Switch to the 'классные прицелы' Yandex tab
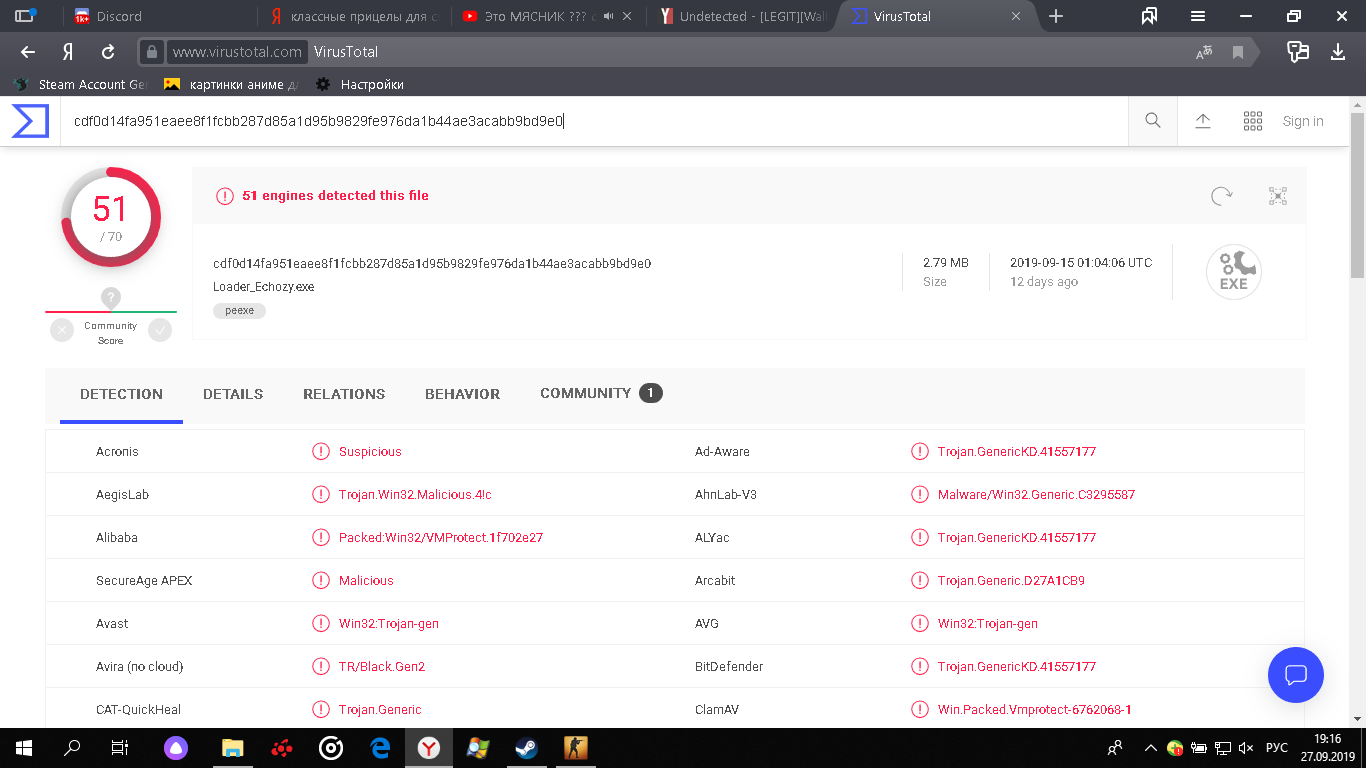This screenshot has height=768, width=1366. [354, 16]
